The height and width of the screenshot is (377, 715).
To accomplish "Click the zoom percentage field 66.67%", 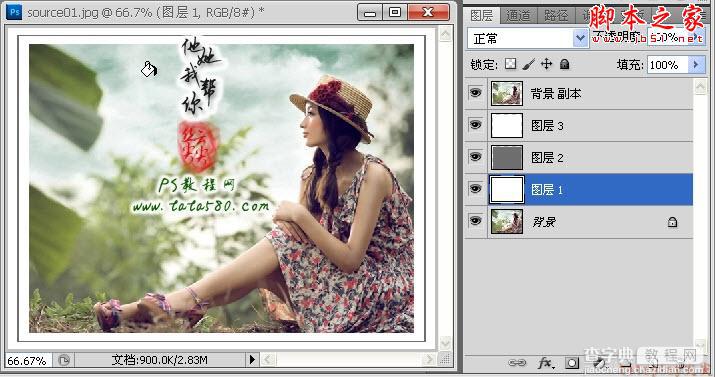I will (27, 361).
